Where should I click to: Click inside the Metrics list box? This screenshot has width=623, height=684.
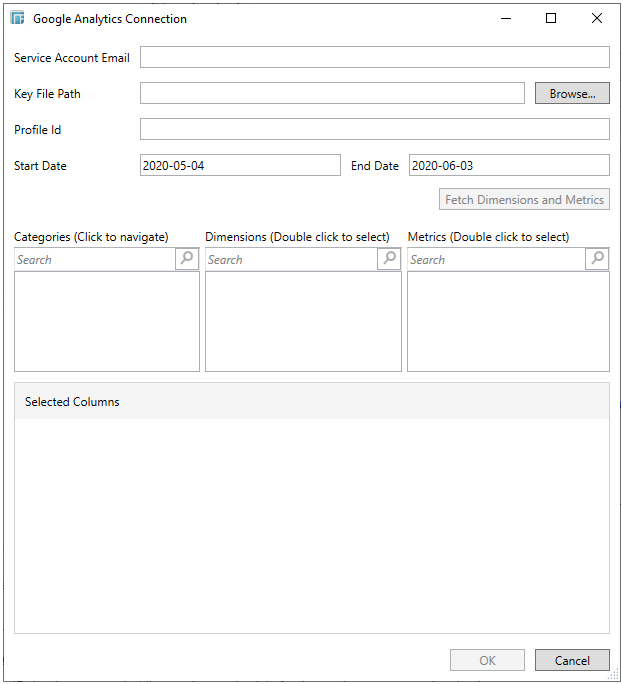click(508, 321)
